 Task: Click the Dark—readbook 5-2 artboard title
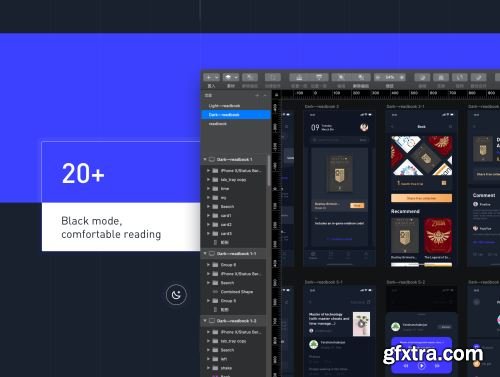406,282
